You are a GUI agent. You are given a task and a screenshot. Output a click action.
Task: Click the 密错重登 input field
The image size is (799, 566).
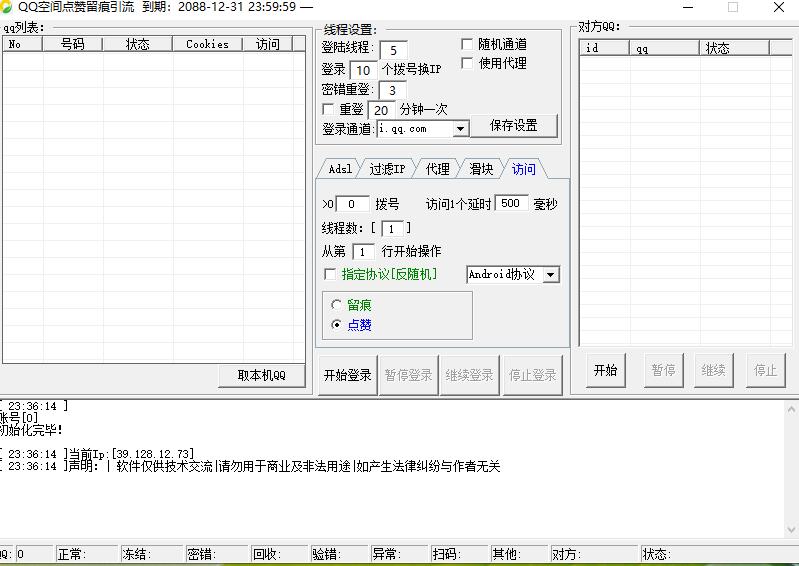click(392, 90)
